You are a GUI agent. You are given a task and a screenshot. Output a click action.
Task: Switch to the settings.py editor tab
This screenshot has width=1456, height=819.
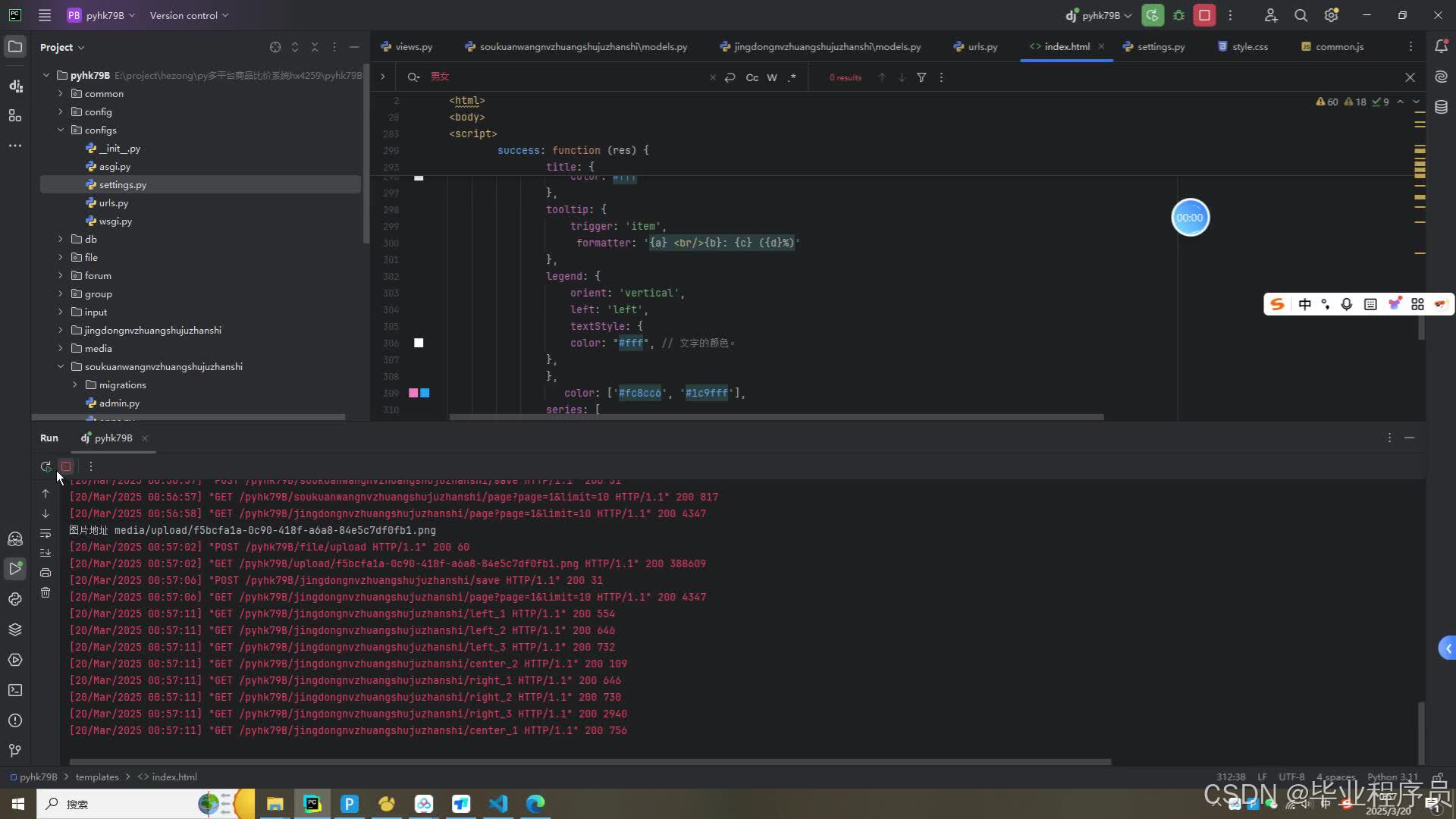coord(1160,46)
